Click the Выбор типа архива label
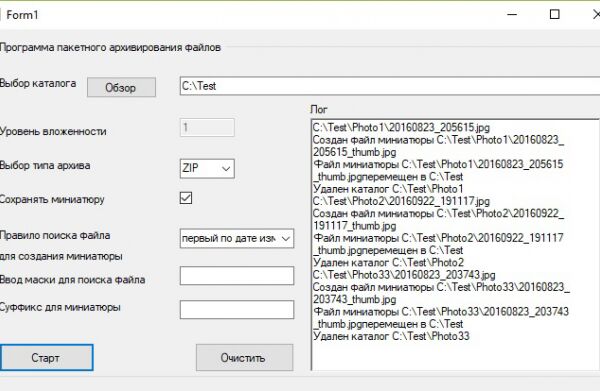The width and height of the screenshot is (600, 391). (x=45, y=166)
